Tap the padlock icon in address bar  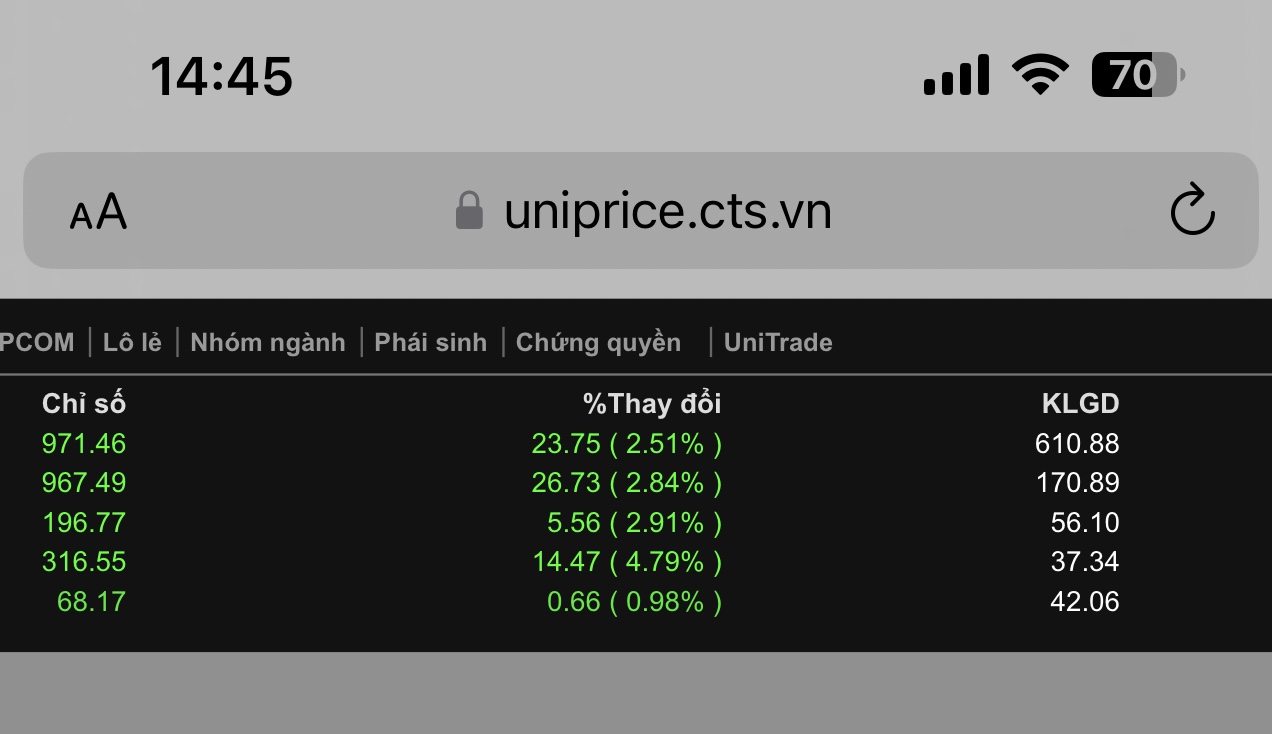pos(469,211)
